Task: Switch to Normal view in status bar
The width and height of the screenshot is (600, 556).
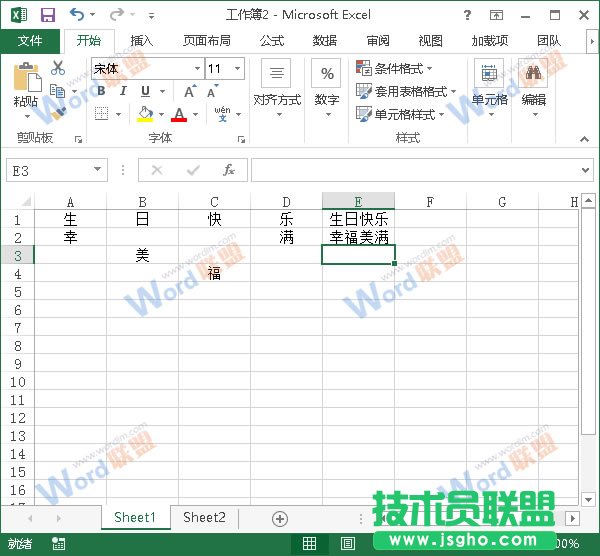Action: 310,543
